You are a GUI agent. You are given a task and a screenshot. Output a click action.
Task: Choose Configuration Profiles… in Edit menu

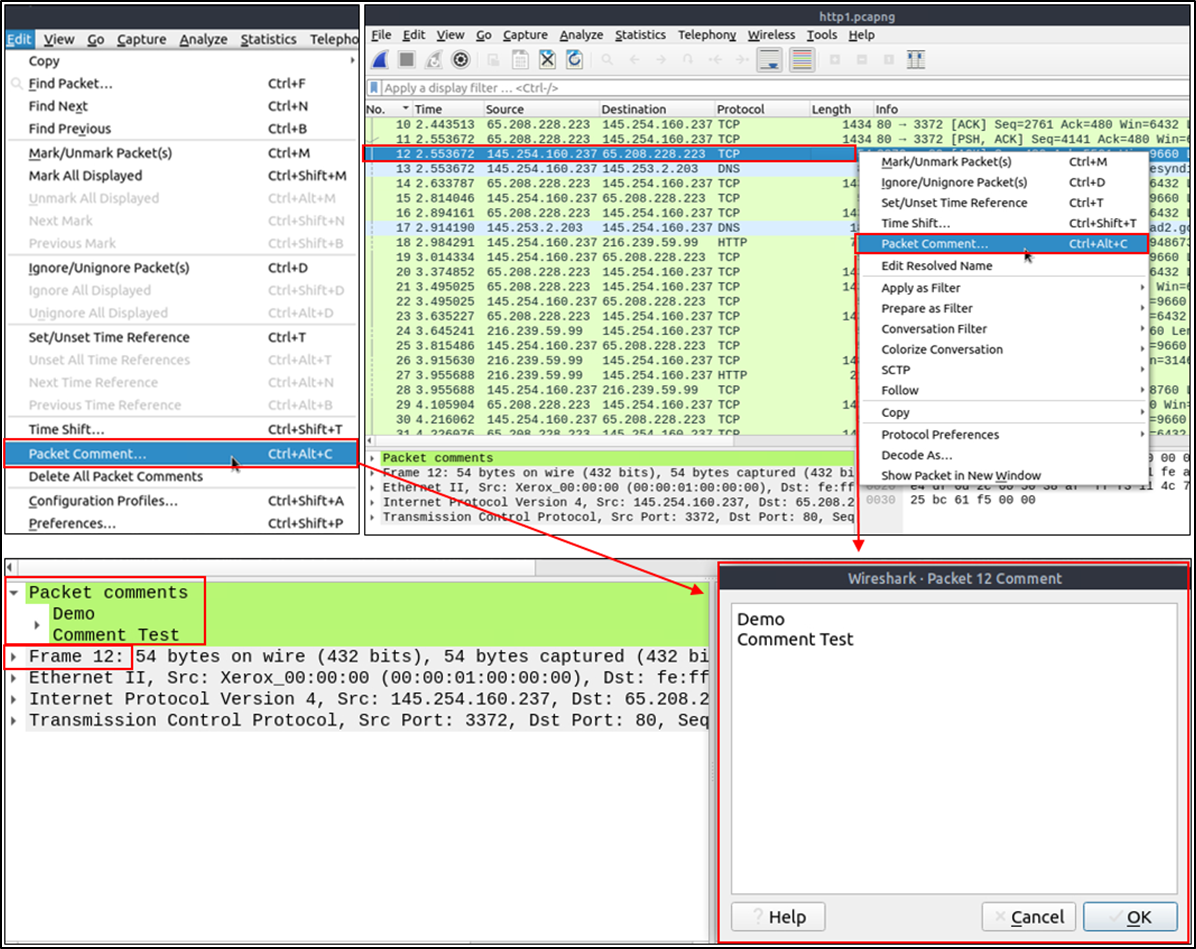pos(182,500)
